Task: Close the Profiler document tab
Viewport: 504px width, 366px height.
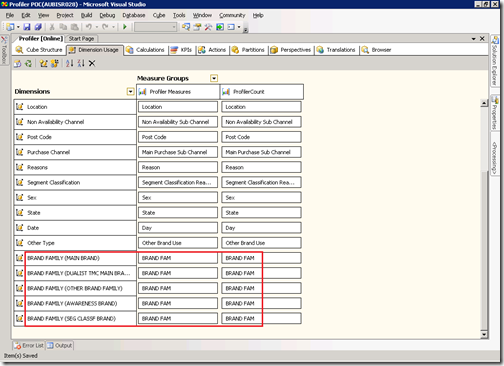Action: tap(482, 39)
